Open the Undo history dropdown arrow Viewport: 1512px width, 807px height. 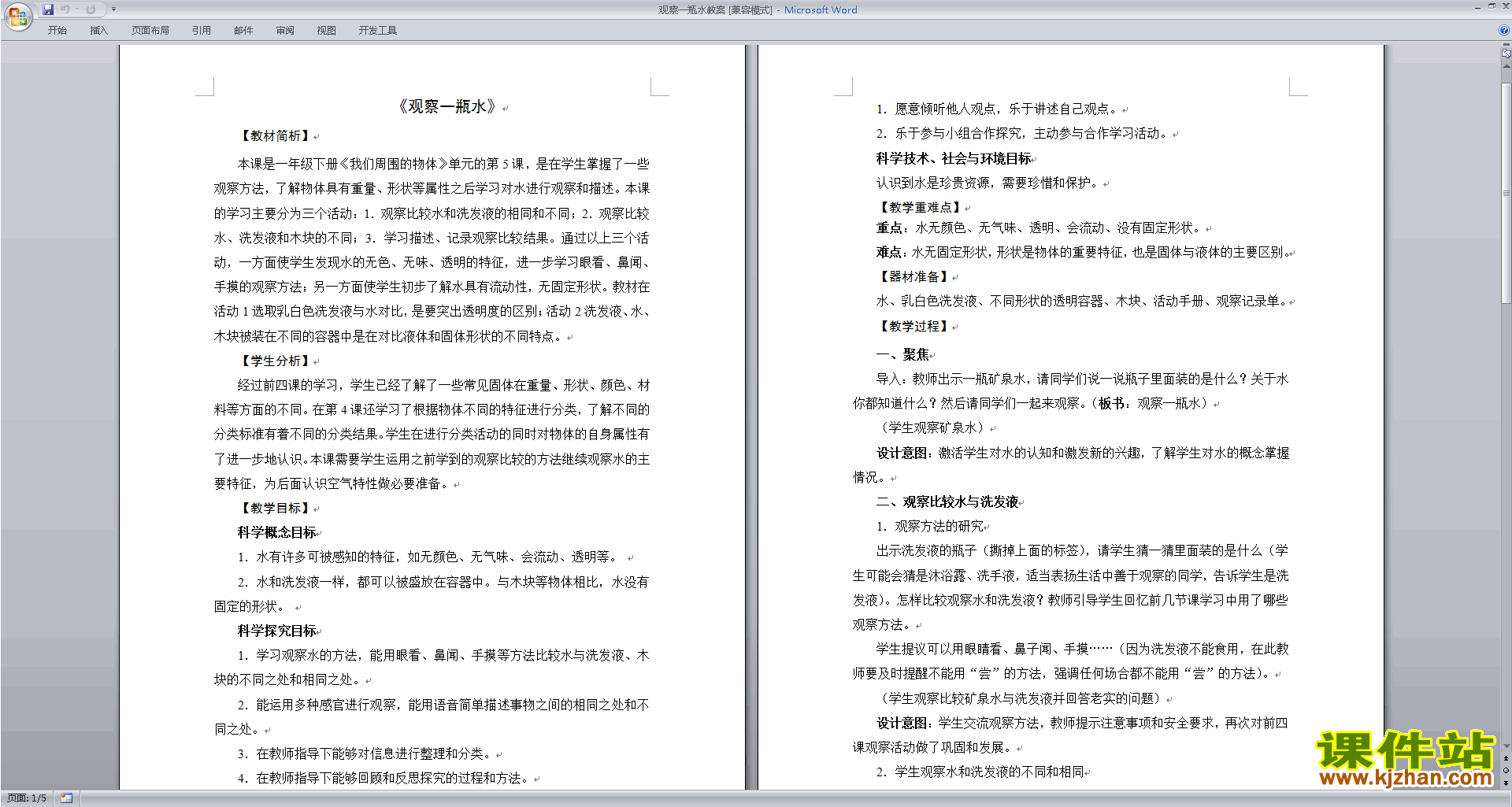click(76, 9)
